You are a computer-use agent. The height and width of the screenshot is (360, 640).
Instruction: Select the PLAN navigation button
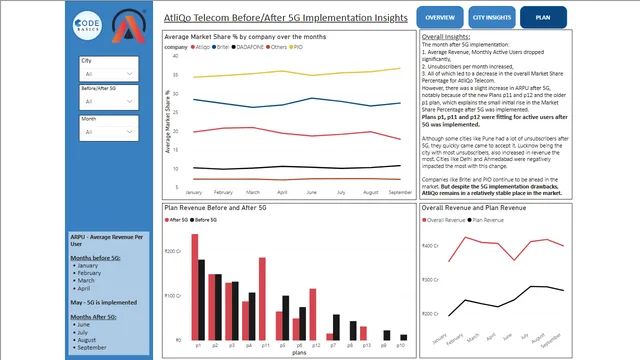[543, 18]
